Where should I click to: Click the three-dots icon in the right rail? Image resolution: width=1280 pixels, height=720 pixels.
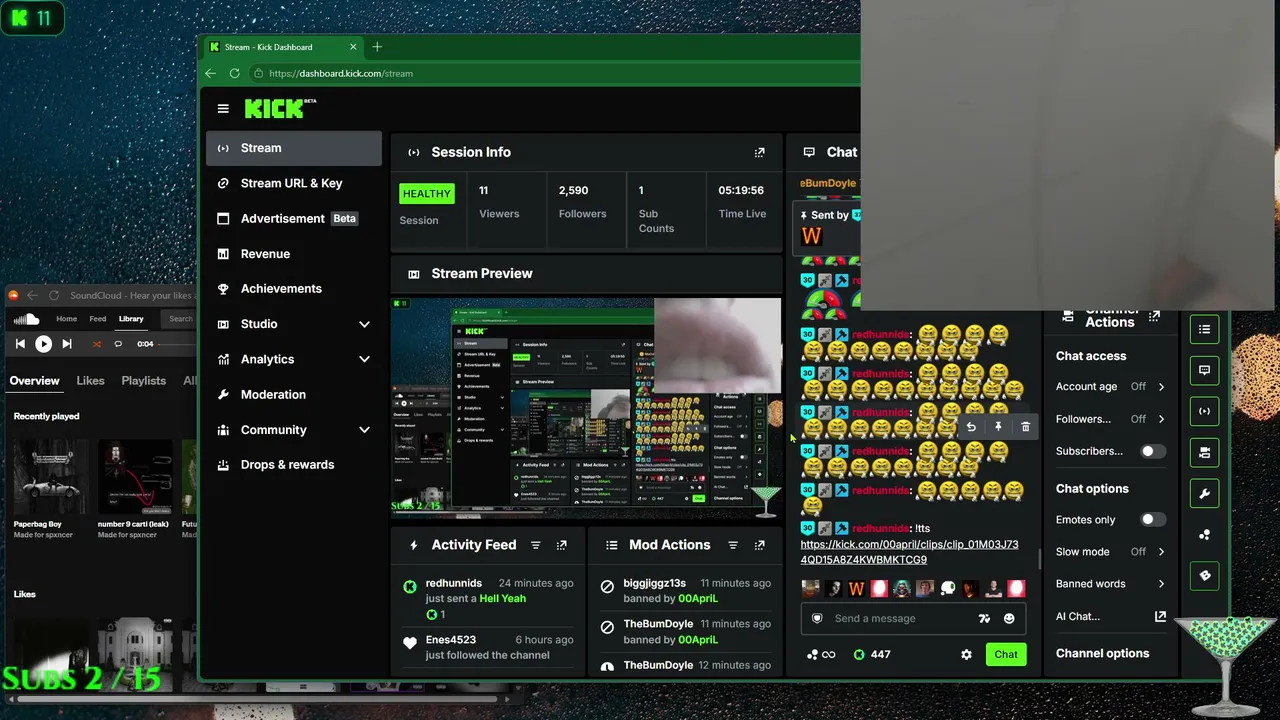pos(1204,535)
